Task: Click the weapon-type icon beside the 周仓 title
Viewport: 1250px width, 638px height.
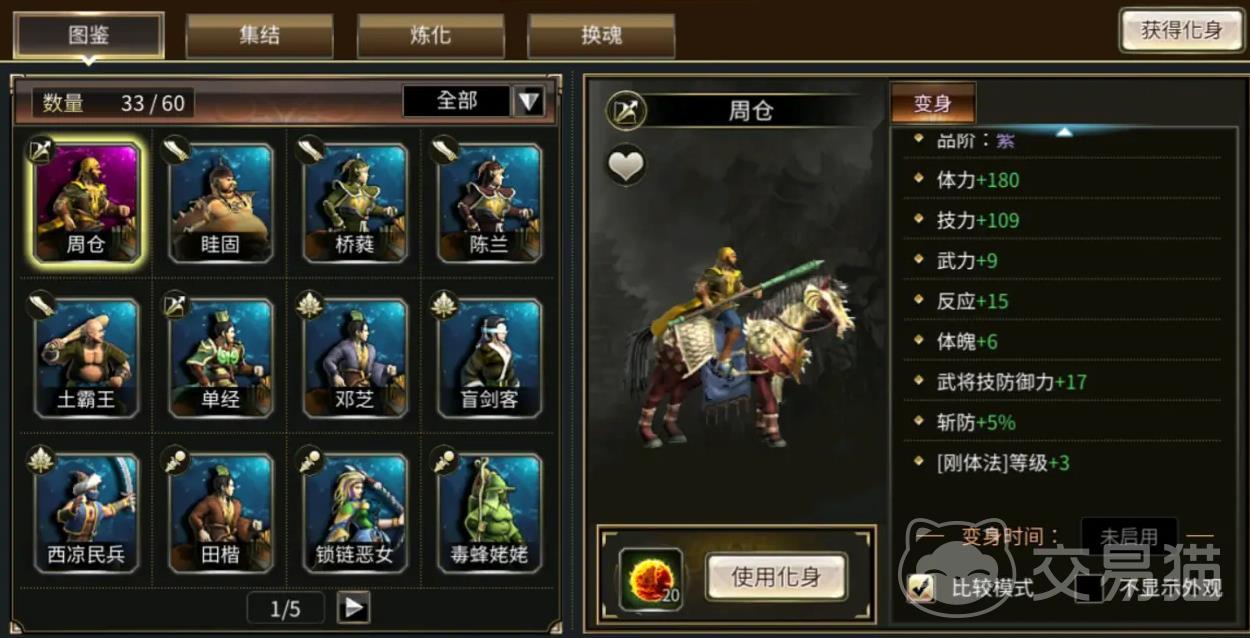Action: click(626, 110)
